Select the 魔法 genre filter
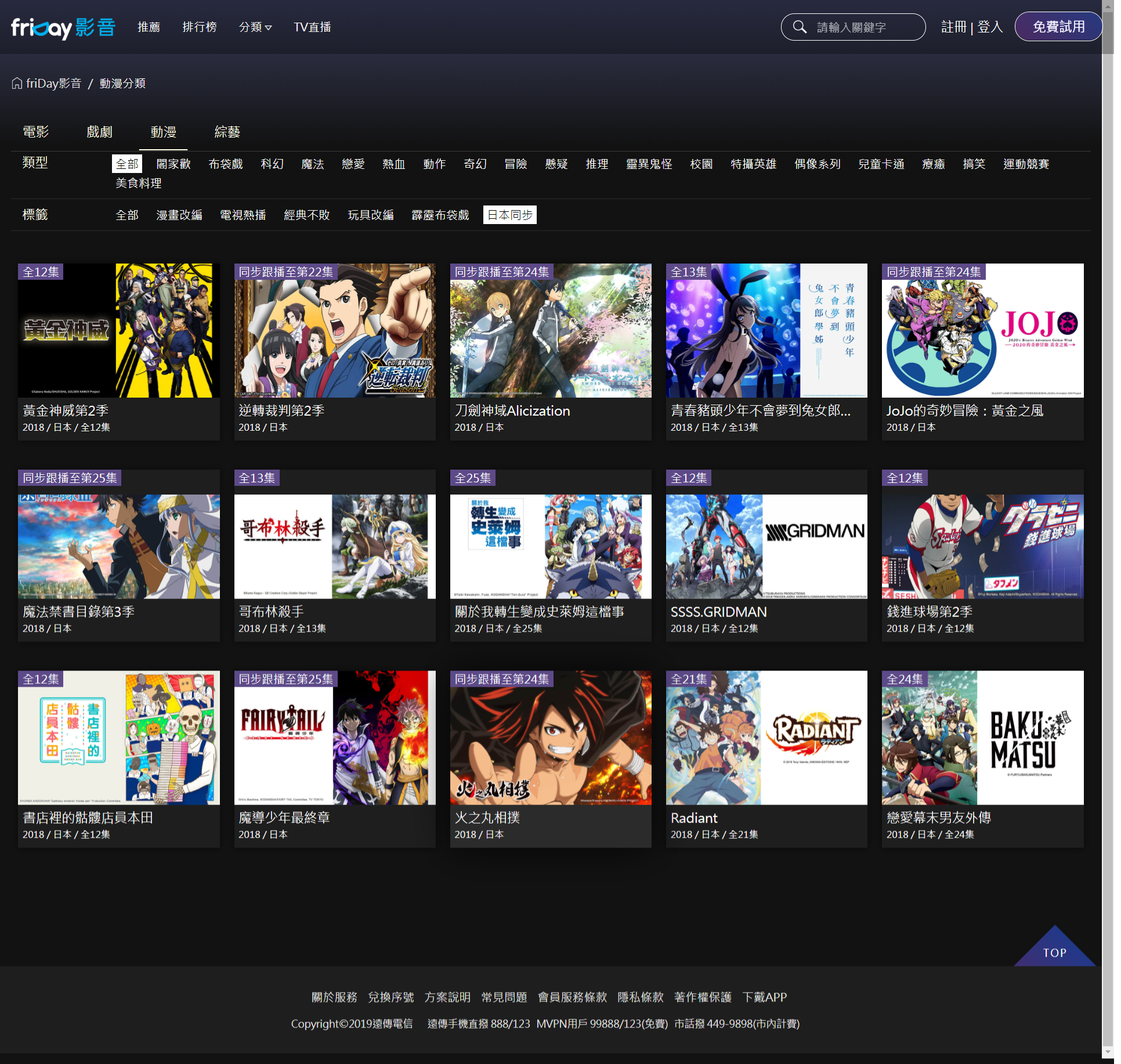The height and width of the screenshot is (1064, 1121). point(312,164)
